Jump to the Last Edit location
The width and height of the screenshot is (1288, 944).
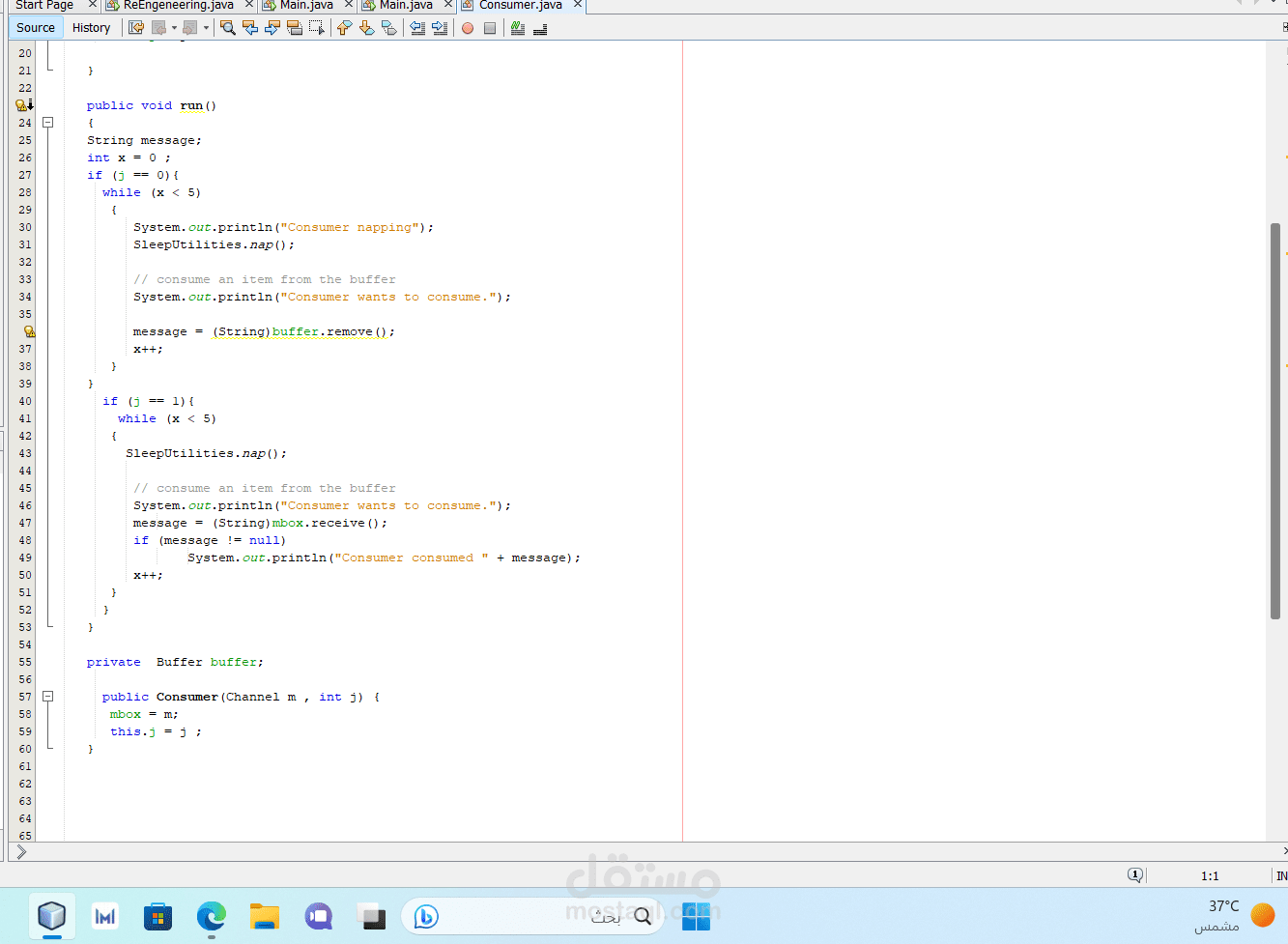pos(136,28)
